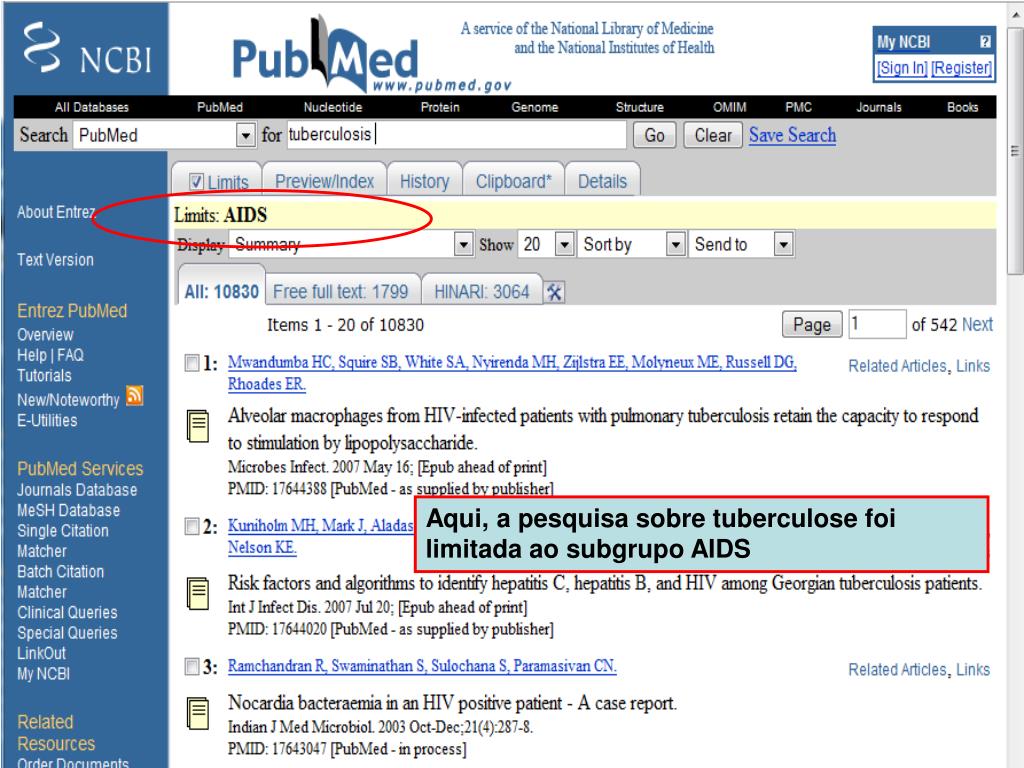The width and height of the screenshot is (1024, 768).
Task: Click the Sign In link
Action: (902, 68)
